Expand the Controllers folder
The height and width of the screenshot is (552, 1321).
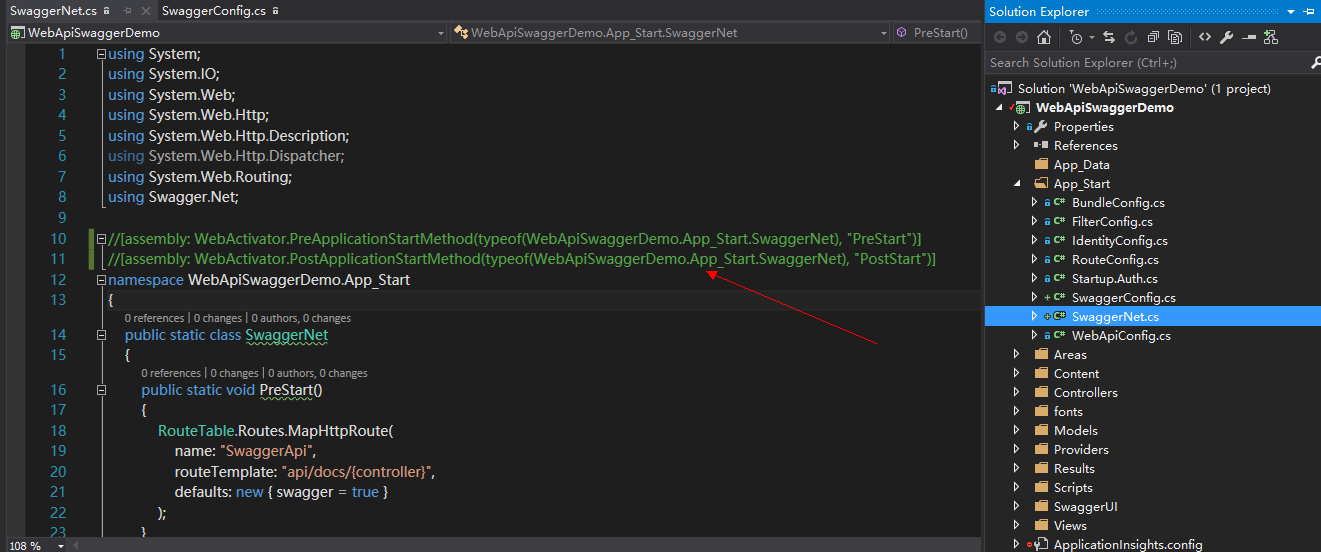[1017, 392]
